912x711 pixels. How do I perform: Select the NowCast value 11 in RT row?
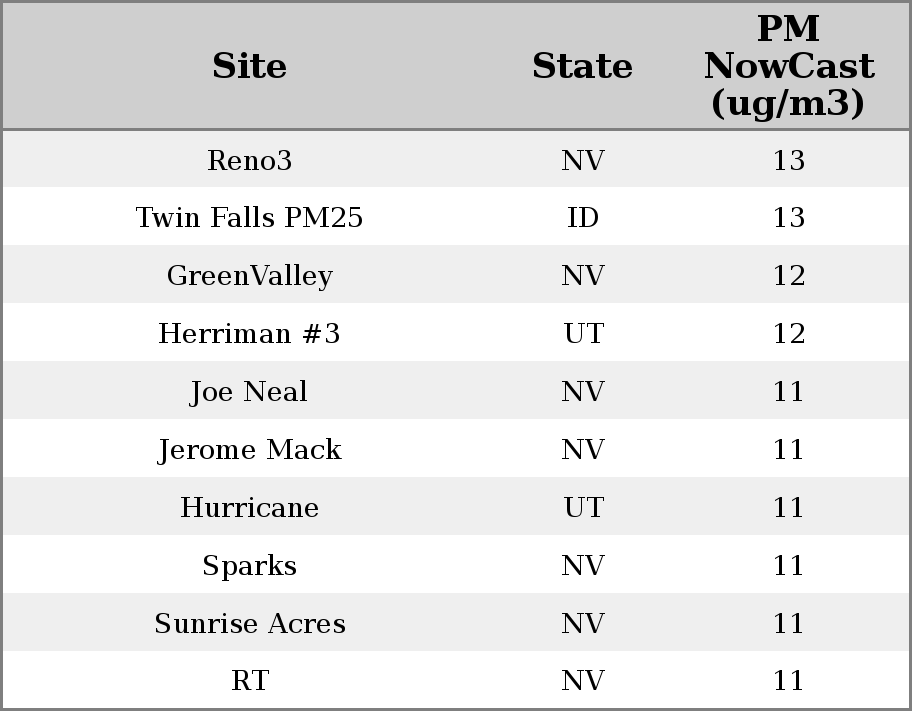pos(788,681)
